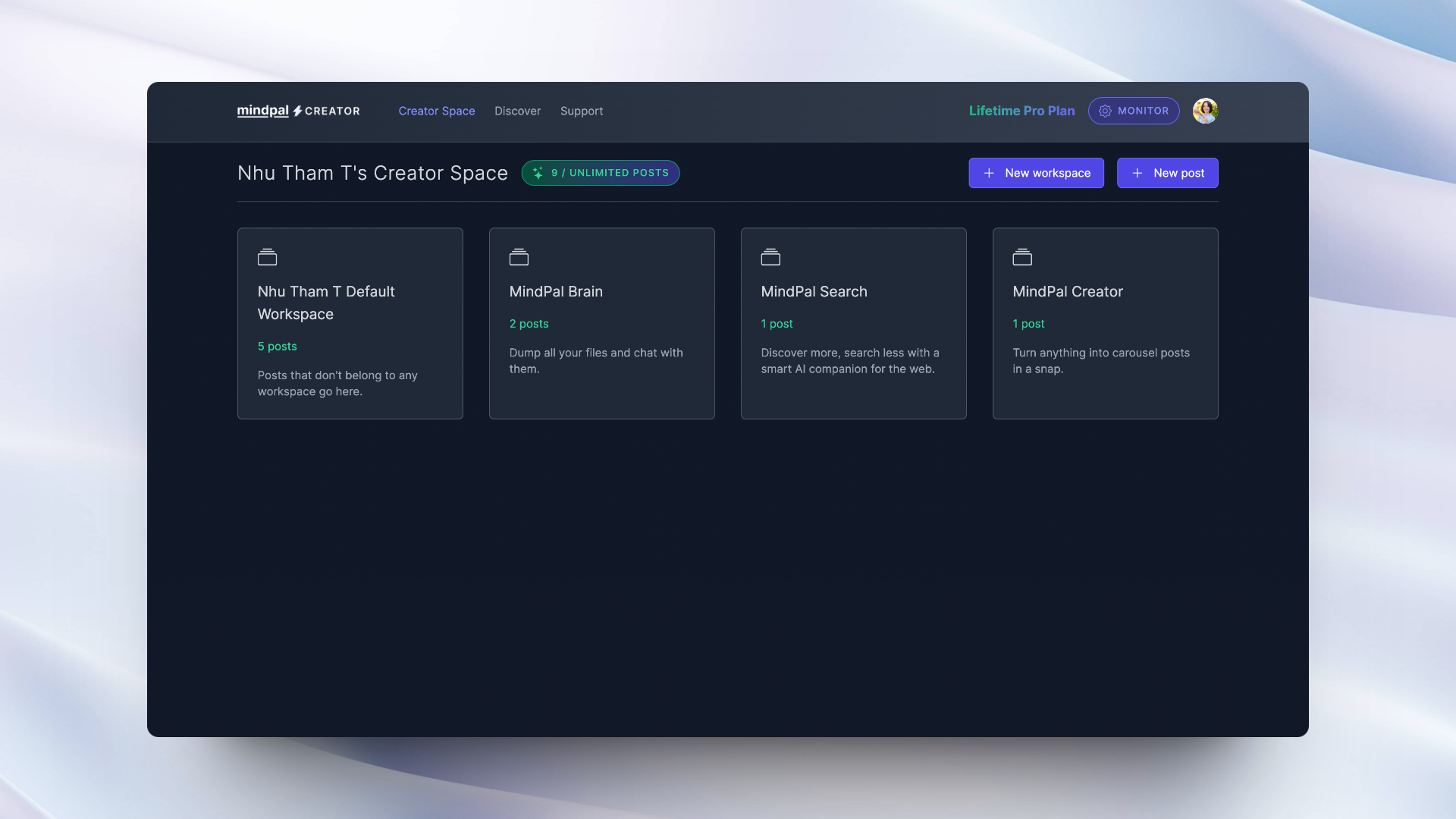Click plus icon on New workspace button

(x=989, y=173)
